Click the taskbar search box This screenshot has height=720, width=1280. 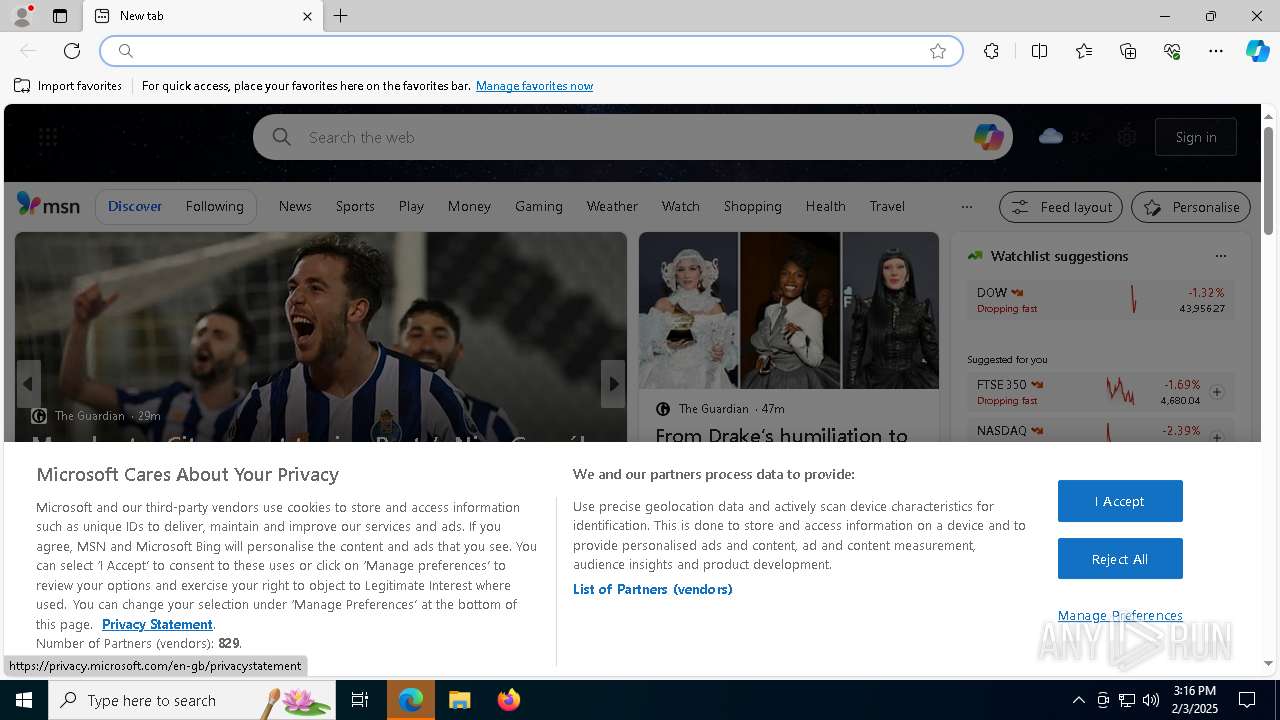tap(192, 700)
